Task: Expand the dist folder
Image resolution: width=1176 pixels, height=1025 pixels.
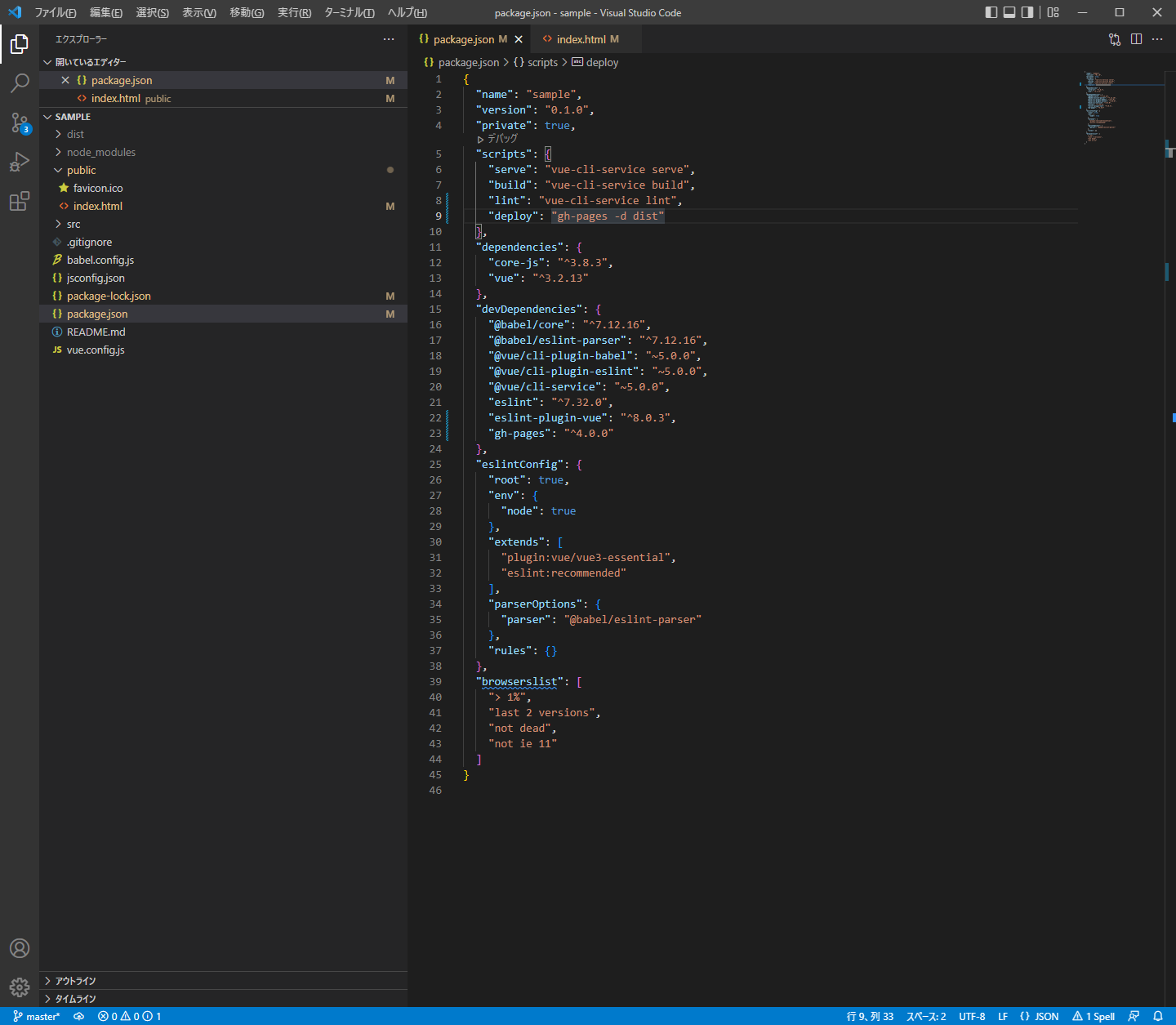Action: point(223,134)
